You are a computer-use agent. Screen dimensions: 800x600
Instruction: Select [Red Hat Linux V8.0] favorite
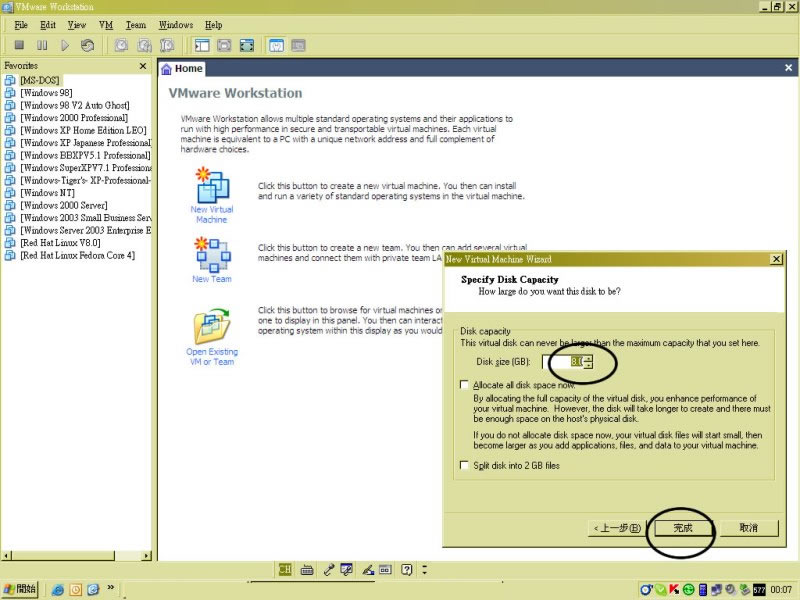coord(60,243)
